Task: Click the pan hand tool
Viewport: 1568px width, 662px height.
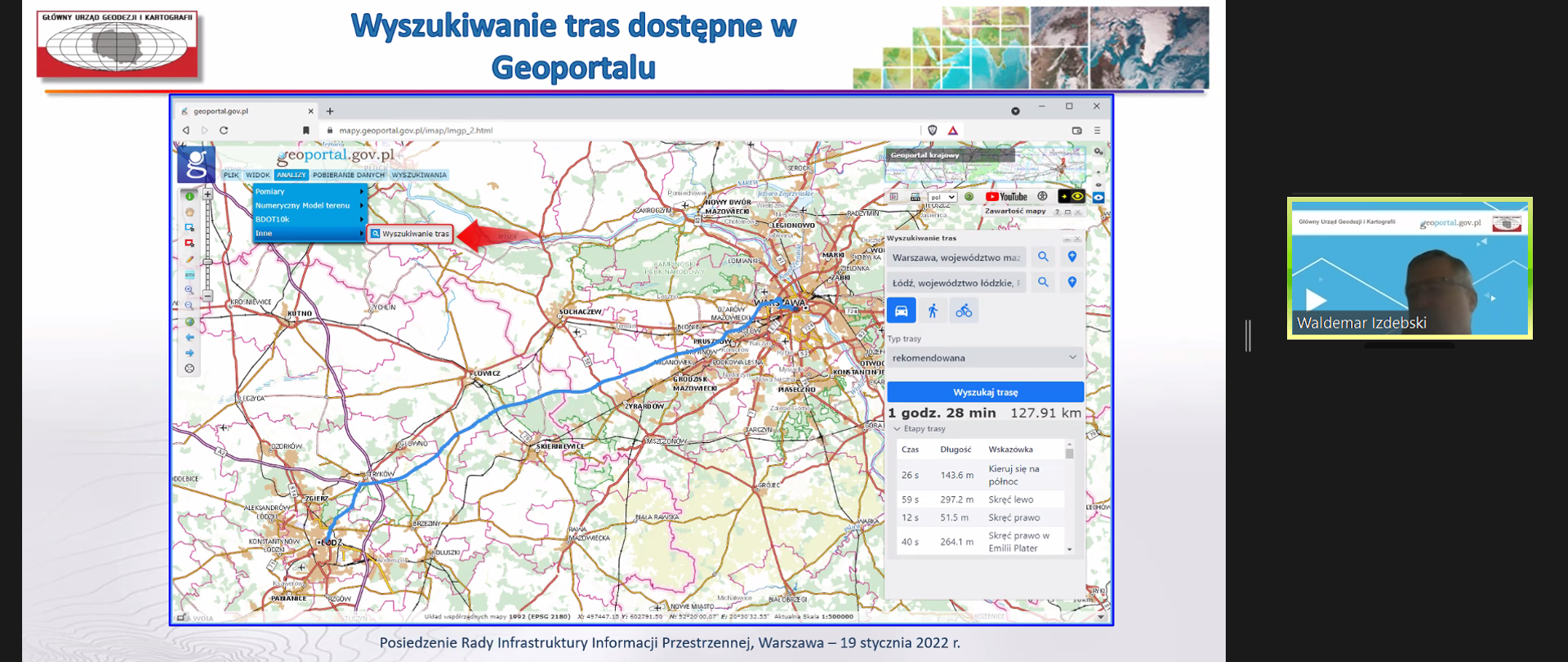Action: [189, 212]
